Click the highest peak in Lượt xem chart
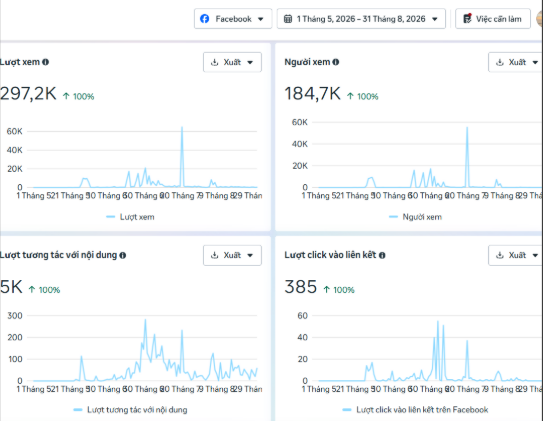 tap(182, 127)
